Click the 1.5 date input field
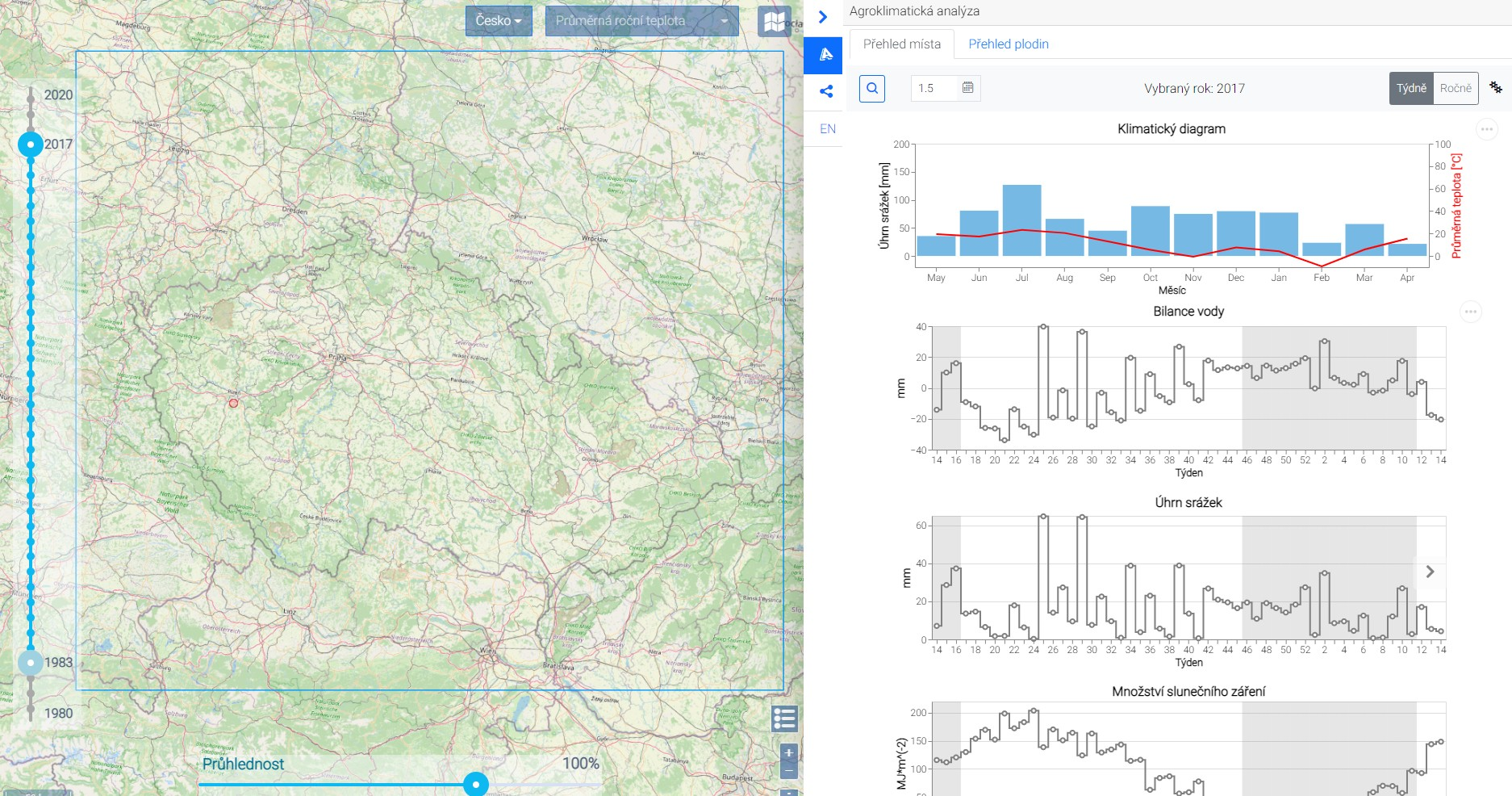The image size is (1512, 796). pyautogui.click(x=935, y=88)
